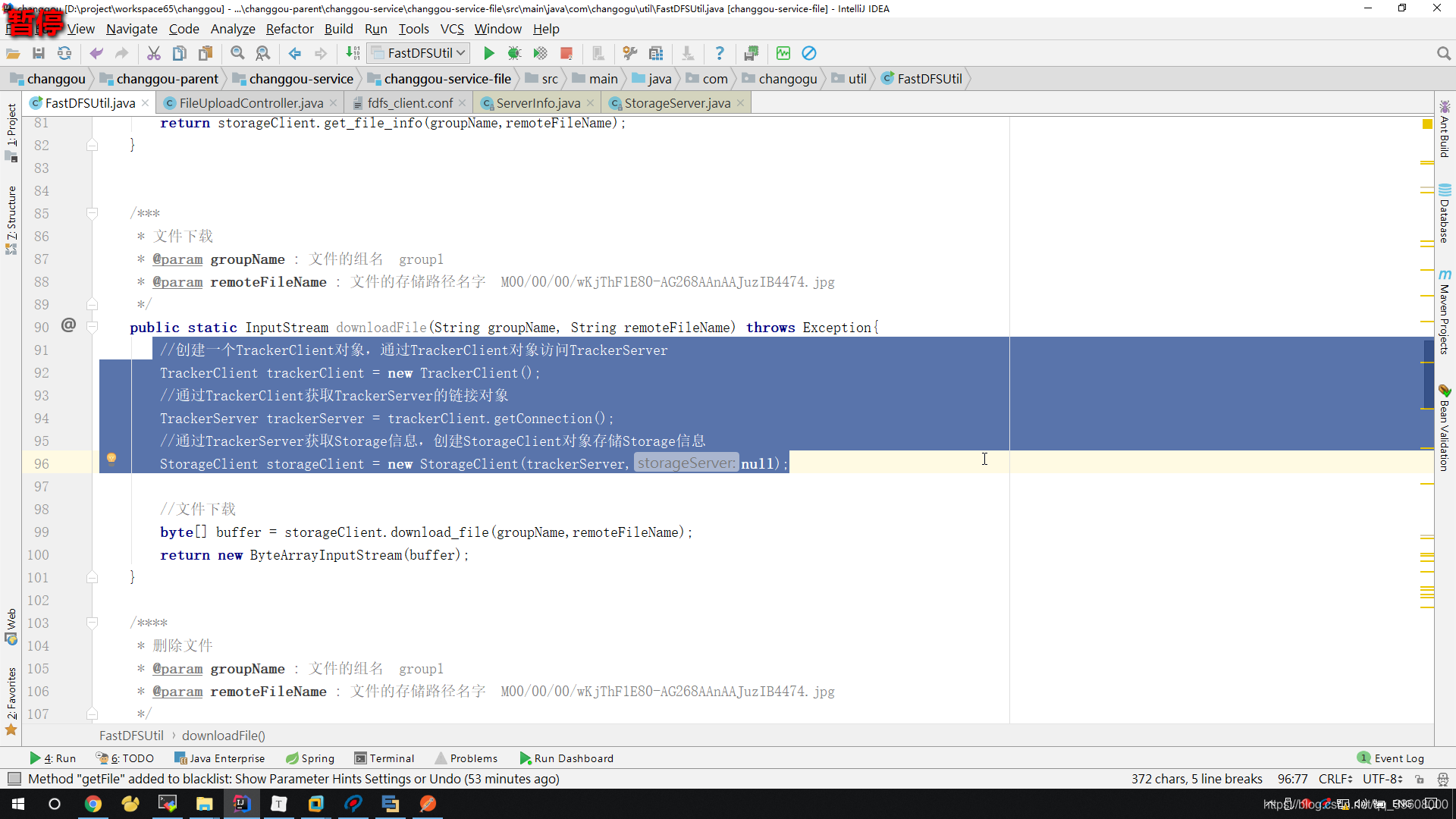This screenshot has width=1456, height=819.
Task: Open the Code menu
Action: [184, 29]
